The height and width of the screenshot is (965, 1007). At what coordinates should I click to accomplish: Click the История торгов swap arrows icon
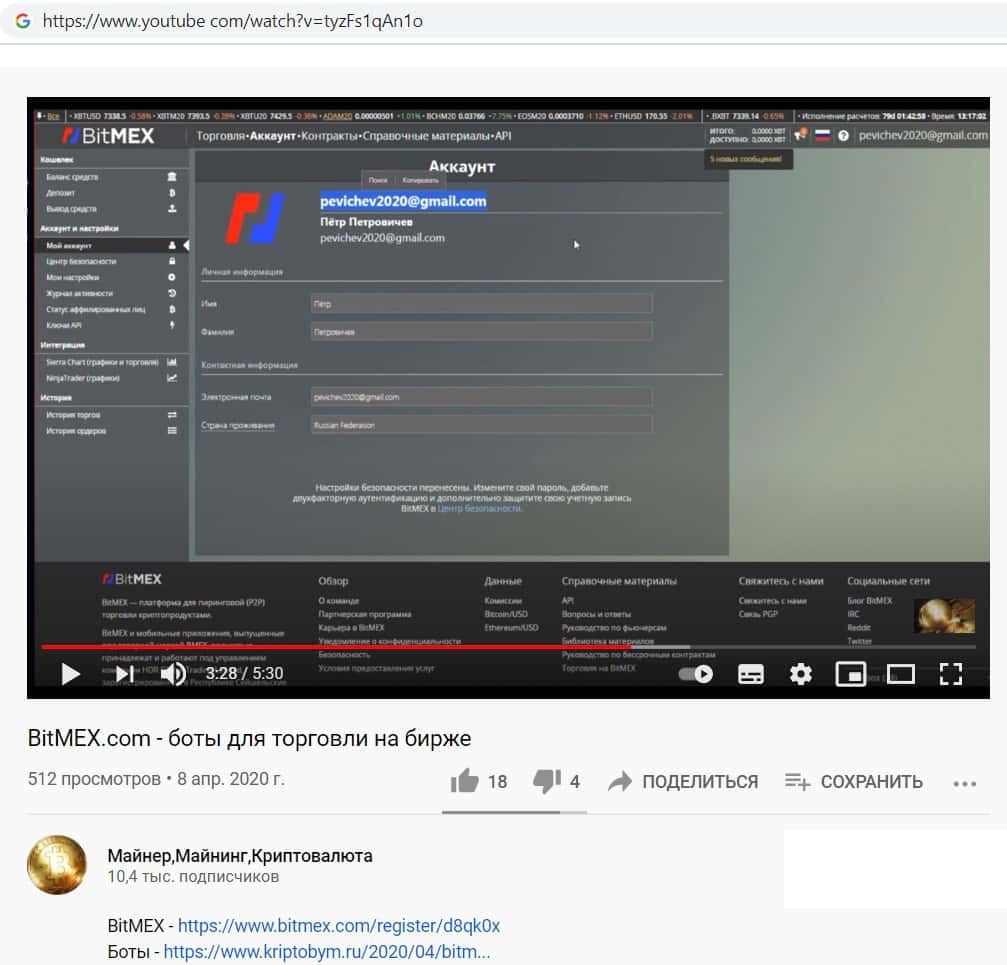point(171,415)
